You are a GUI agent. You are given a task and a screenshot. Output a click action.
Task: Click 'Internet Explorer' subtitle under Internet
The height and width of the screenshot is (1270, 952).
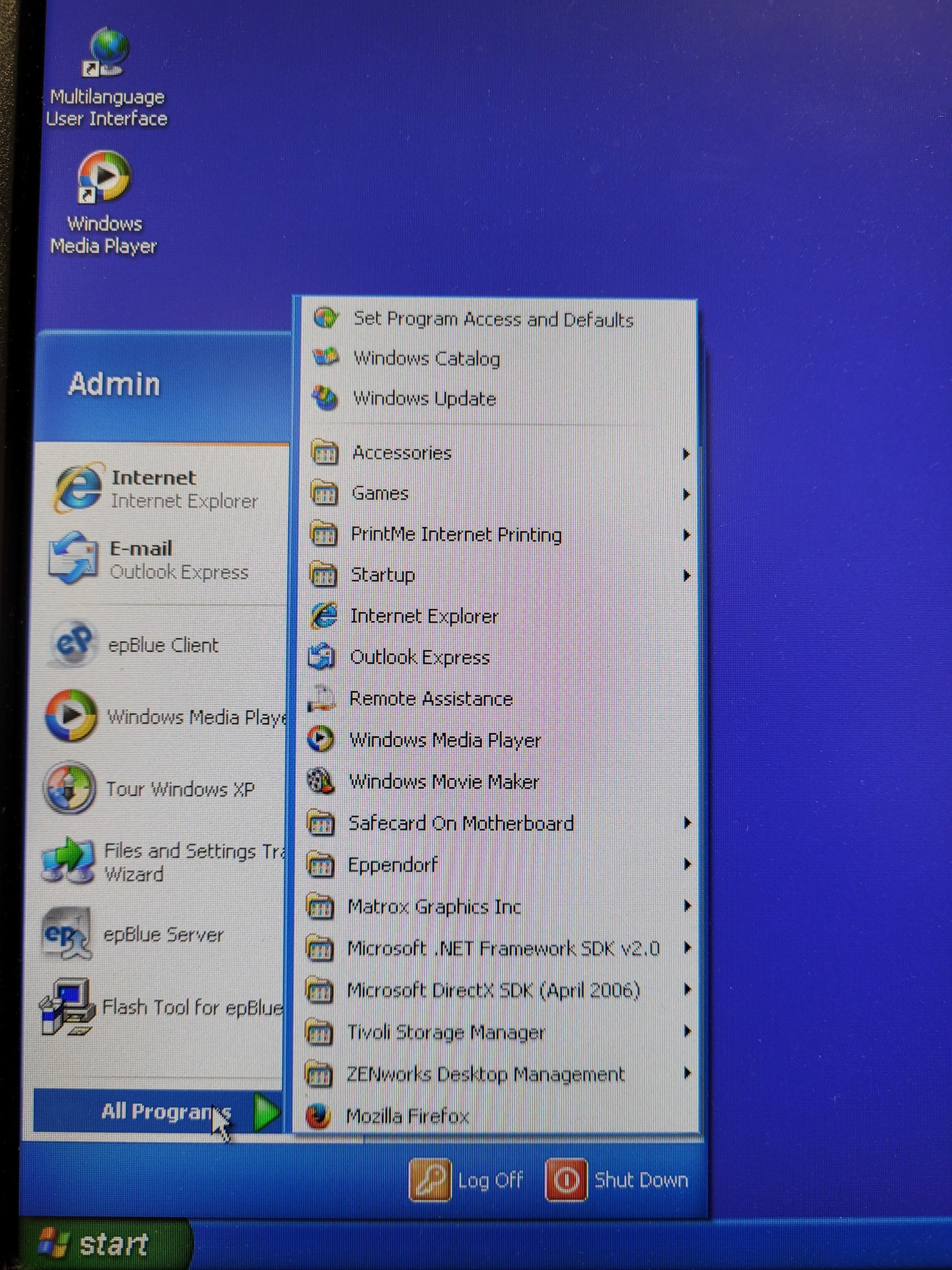pyautogui.click(x=184, y=501)
